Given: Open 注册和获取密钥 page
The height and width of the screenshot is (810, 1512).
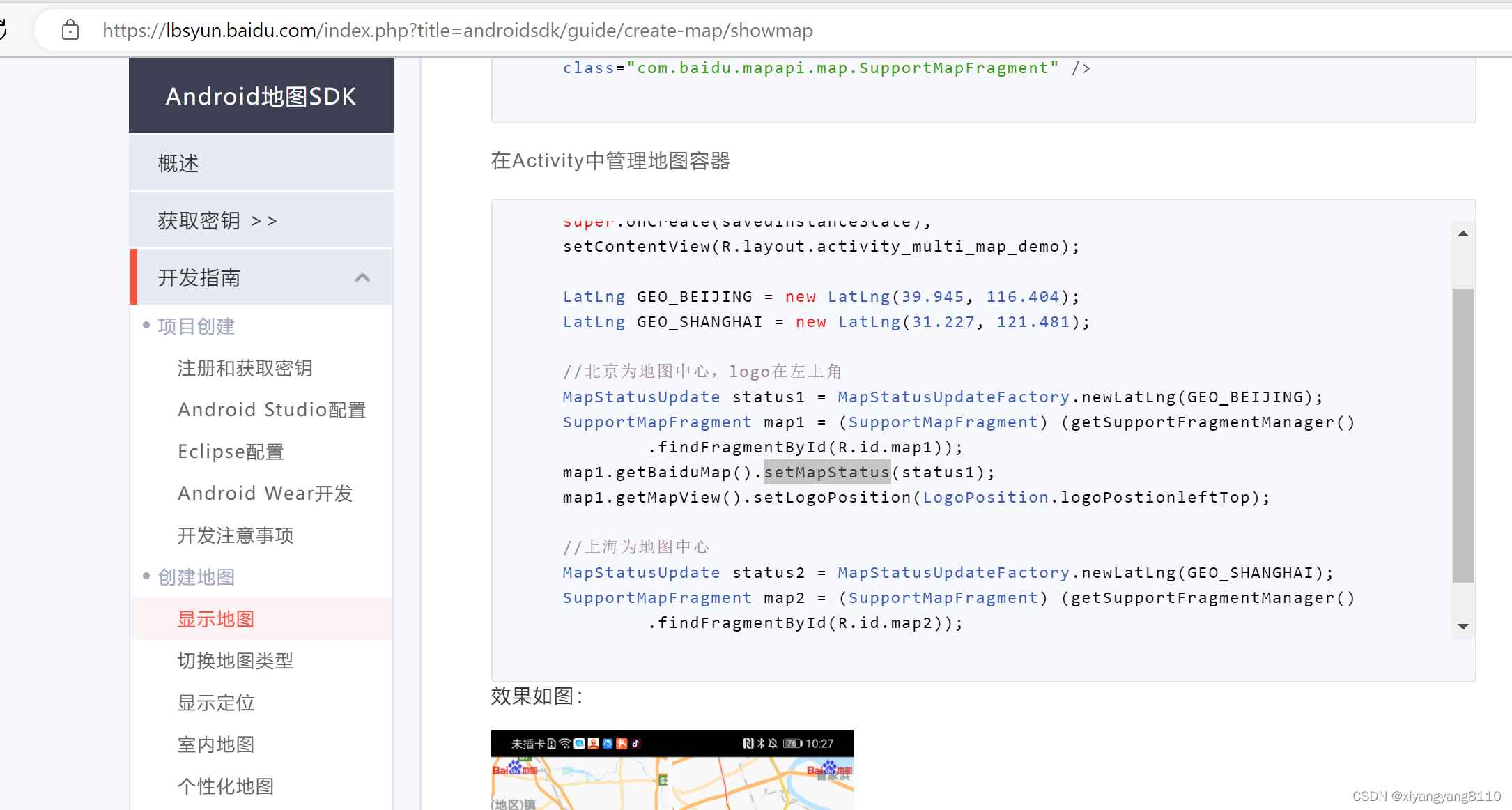Looking at the screenshot, I should [245, 368].
